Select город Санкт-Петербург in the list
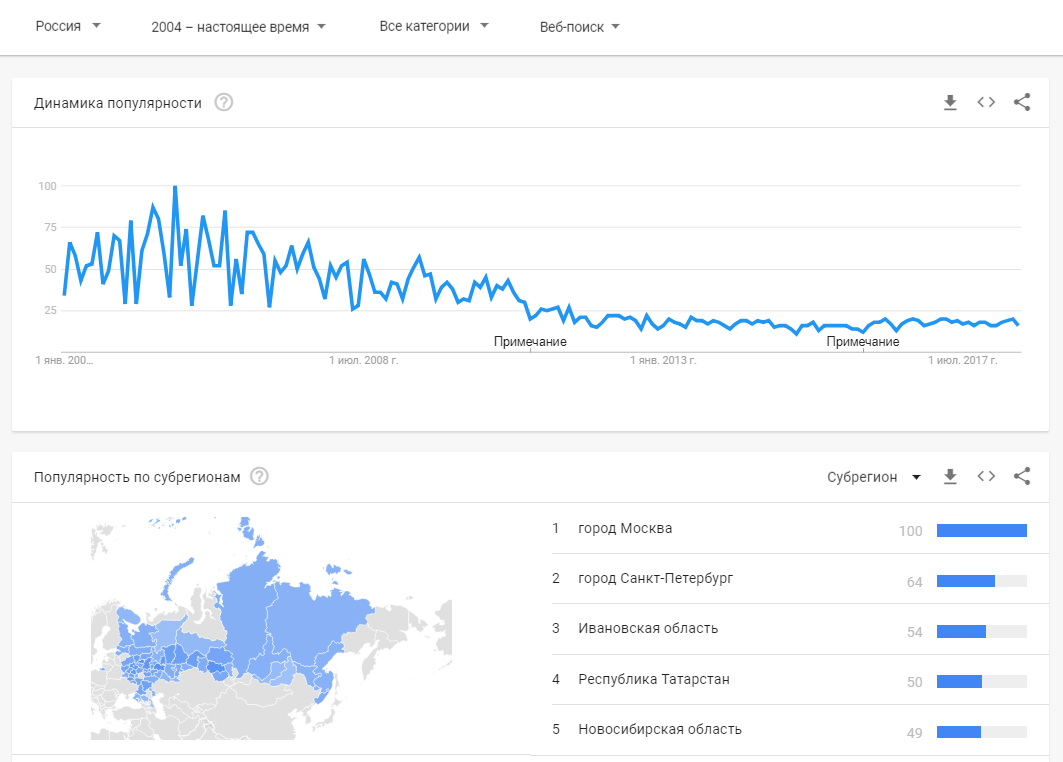1063x762 pixels. (655, 578)
